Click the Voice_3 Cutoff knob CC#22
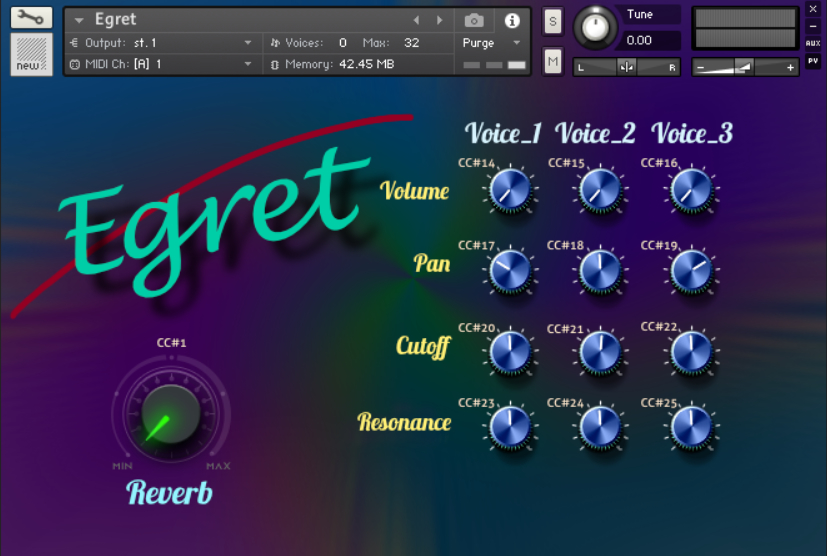827x556 pixels. (x=691, y=352)
